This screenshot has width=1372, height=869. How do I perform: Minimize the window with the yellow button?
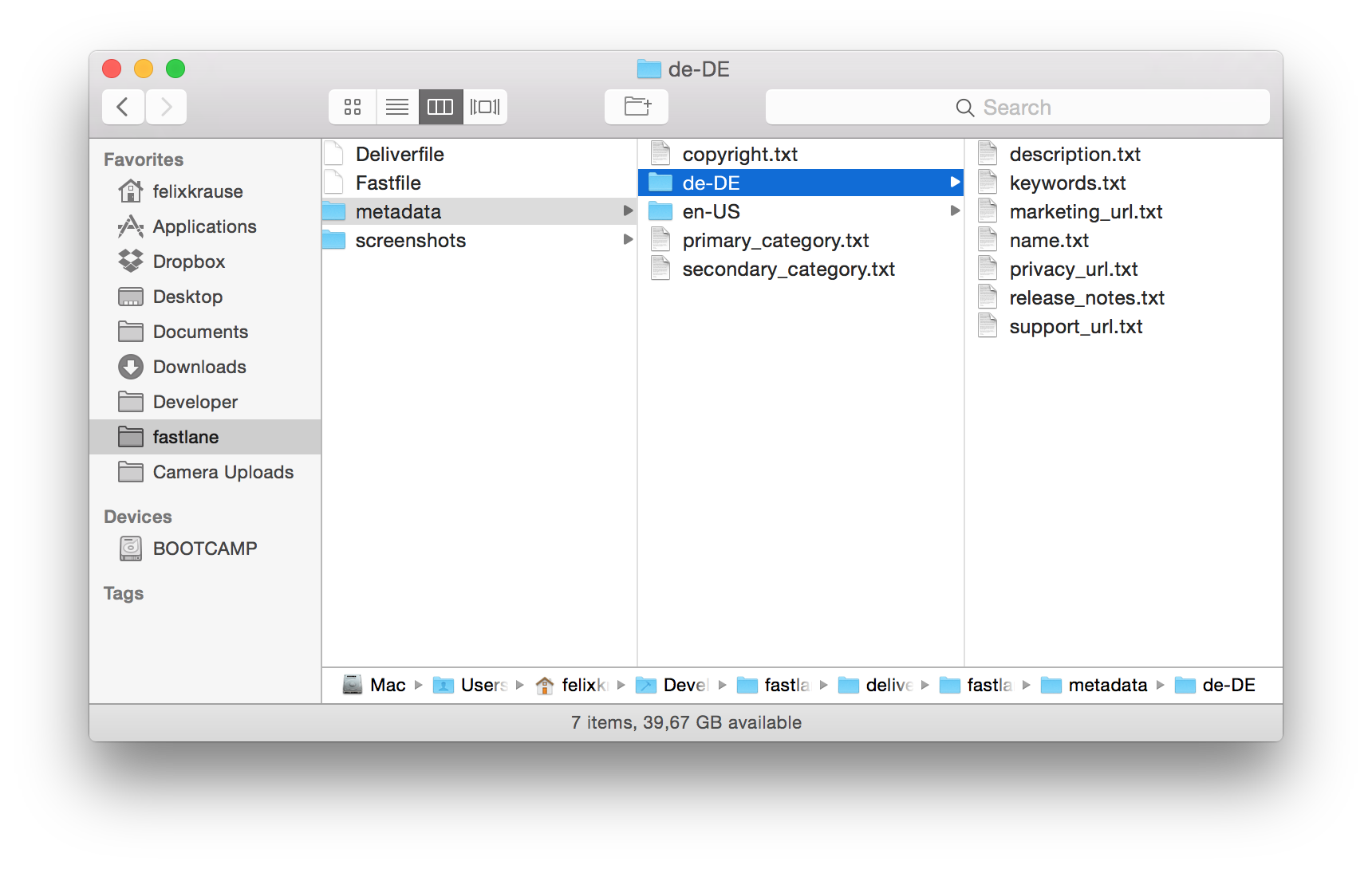point(144,69)
